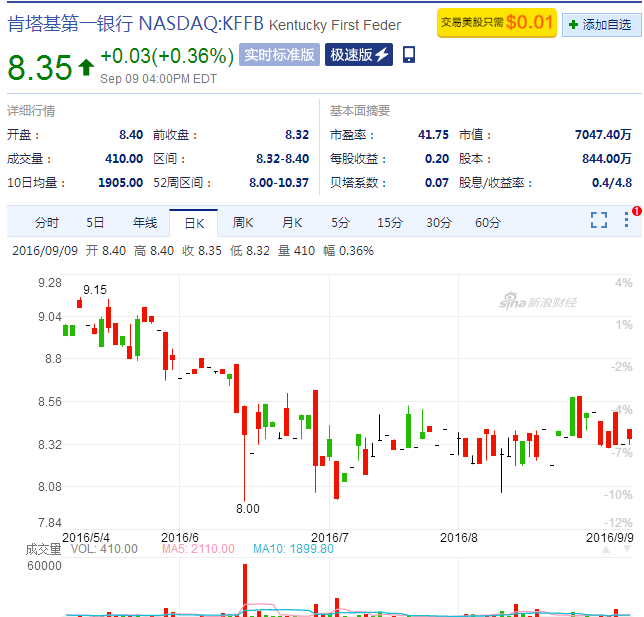Viewport: 644px width, 617px height.
Task: Click the VOL: 410.00 label
Action: tap(104, 549)
